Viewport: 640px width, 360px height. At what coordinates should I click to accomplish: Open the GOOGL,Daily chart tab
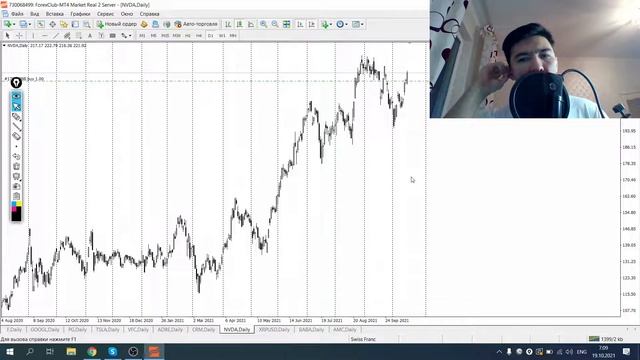45,329
